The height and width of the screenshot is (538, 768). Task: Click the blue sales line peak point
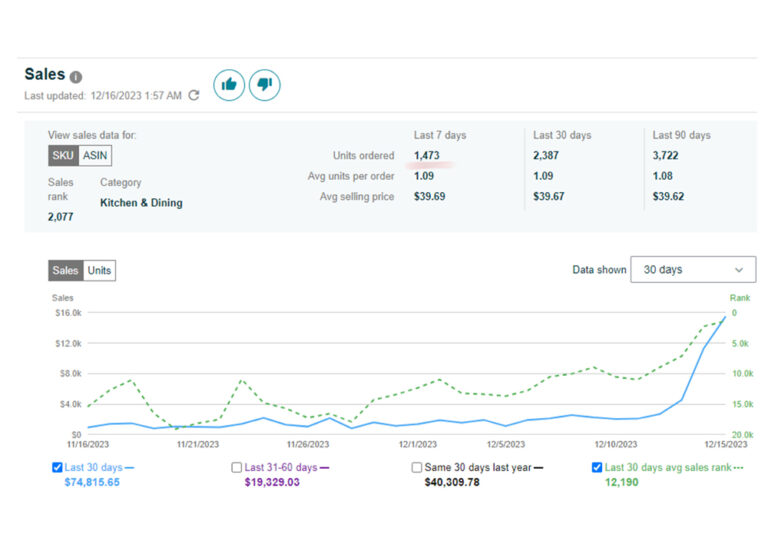click(725, 318)
